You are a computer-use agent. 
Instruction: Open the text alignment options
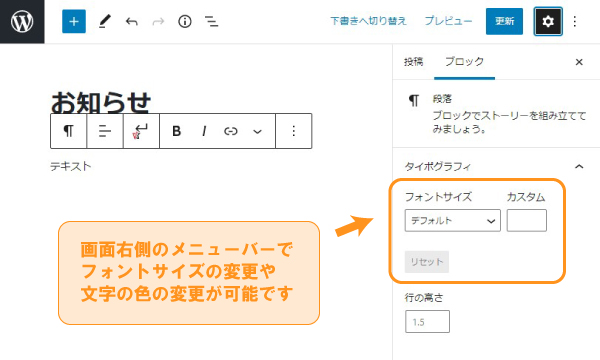tap(104, 131)
